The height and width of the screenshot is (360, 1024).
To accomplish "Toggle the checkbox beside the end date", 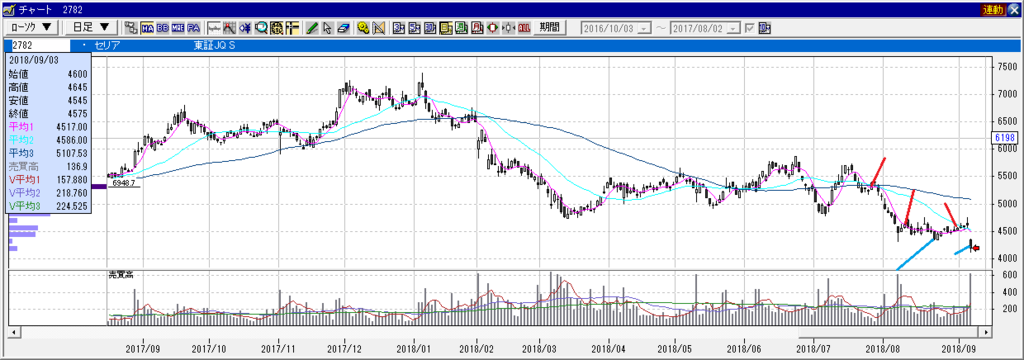I will 750,28.
